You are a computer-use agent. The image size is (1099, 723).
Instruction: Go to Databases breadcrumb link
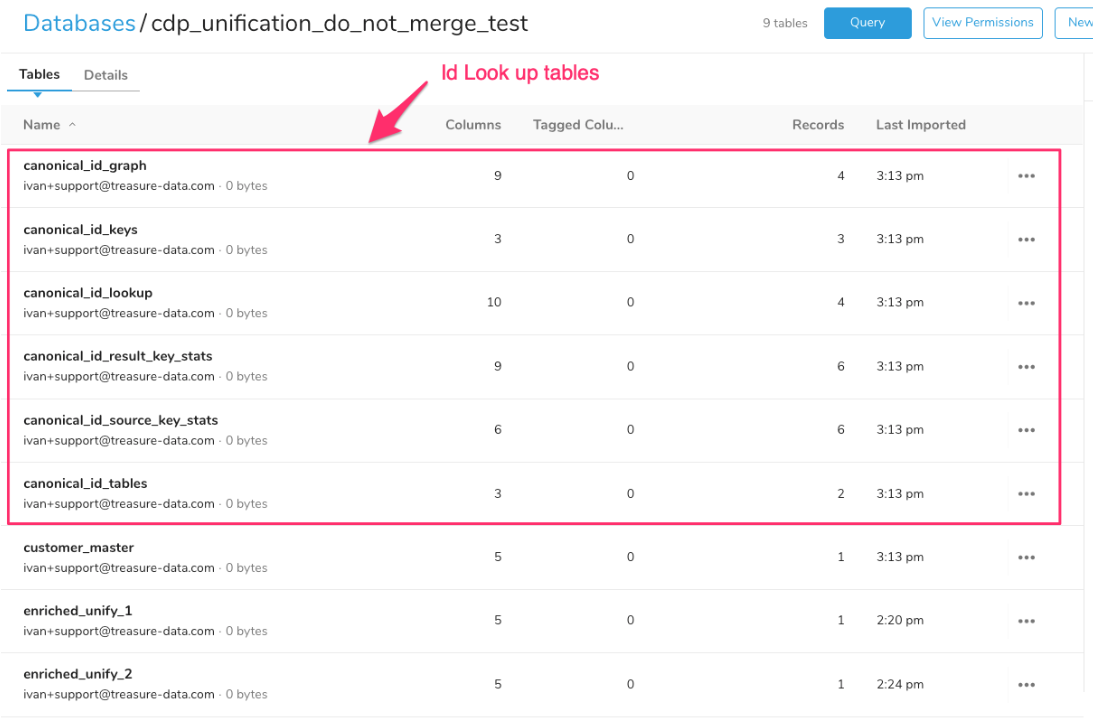pos(79,23)
